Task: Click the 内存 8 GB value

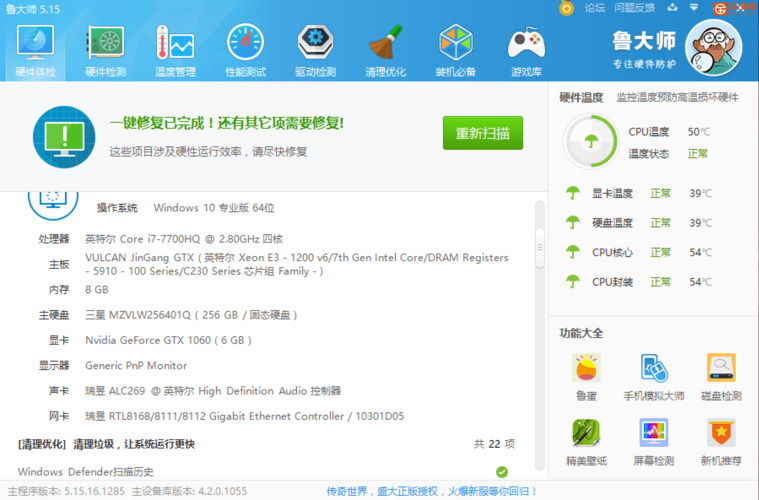Action: (x=97, y=289)
